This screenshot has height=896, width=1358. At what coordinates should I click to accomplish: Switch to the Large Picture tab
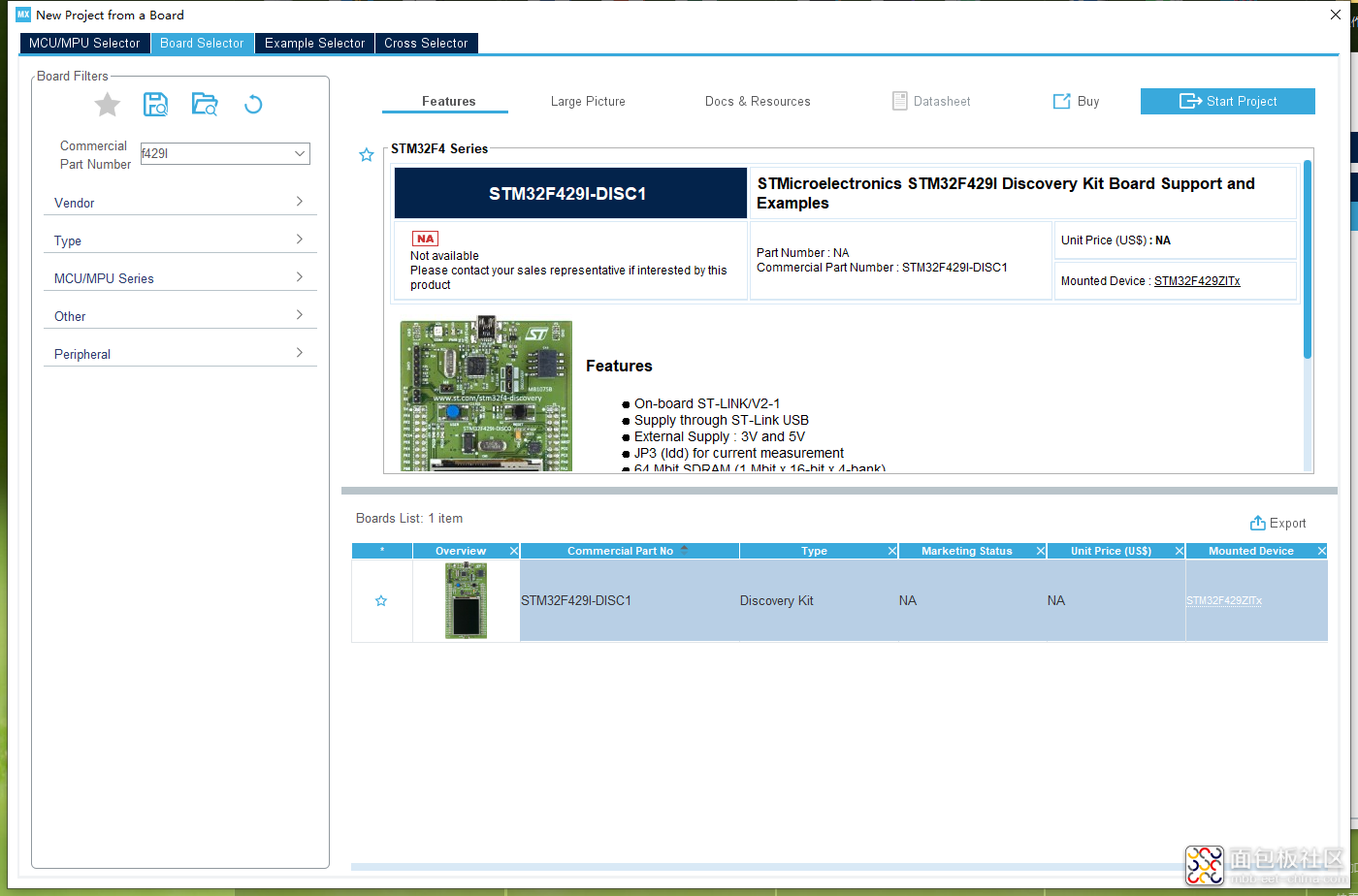click(588, 101)
